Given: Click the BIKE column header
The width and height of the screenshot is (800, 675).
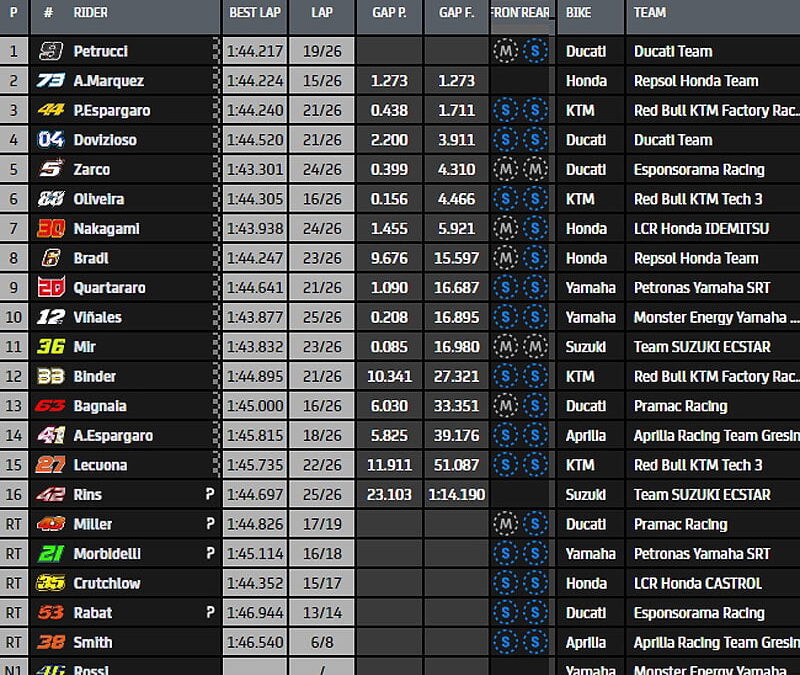Looking at the screenshot, I should [x=579, y=13].
